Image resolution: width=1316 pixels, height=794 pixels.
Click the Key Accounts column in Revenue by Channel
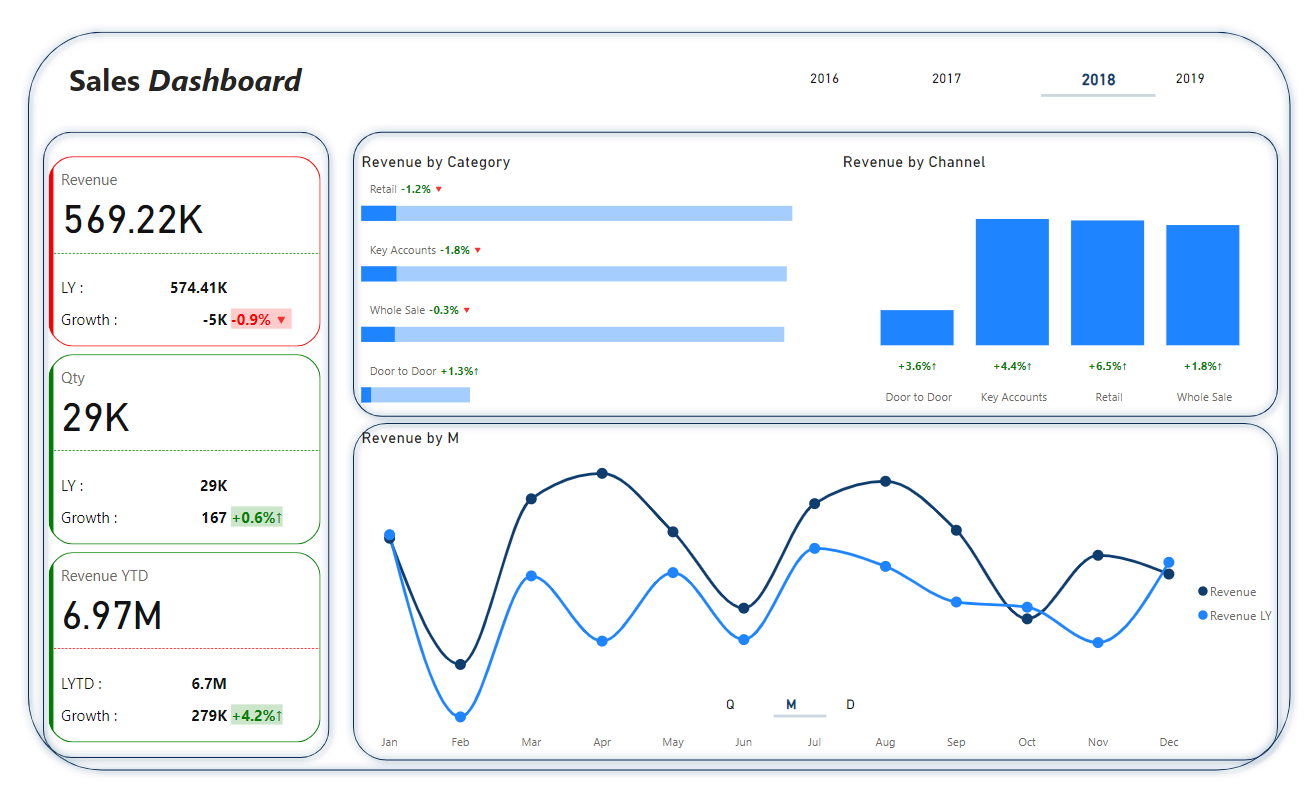[x=1012, y=282]
